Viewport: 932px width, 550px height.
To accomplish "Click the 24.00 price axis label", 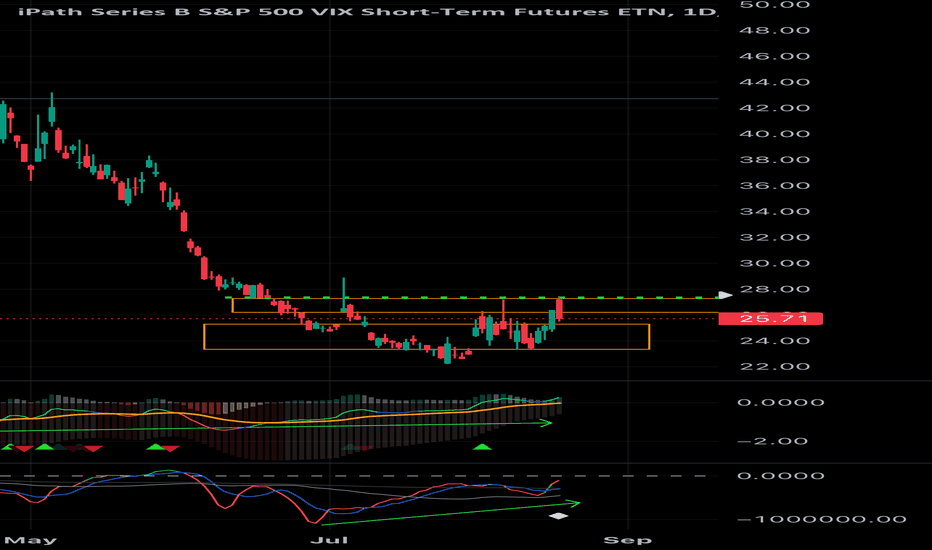I will 774,341.
